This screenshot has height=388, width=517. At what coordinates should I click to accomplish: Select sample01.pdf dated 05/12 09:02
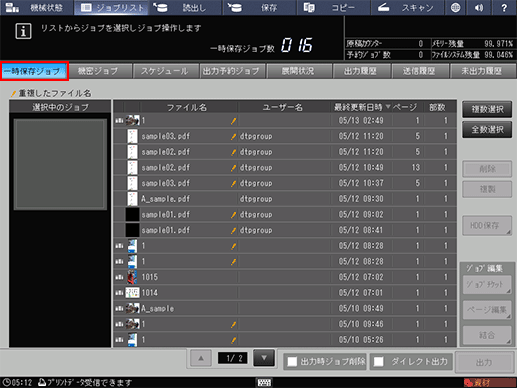tap(285, 214)
